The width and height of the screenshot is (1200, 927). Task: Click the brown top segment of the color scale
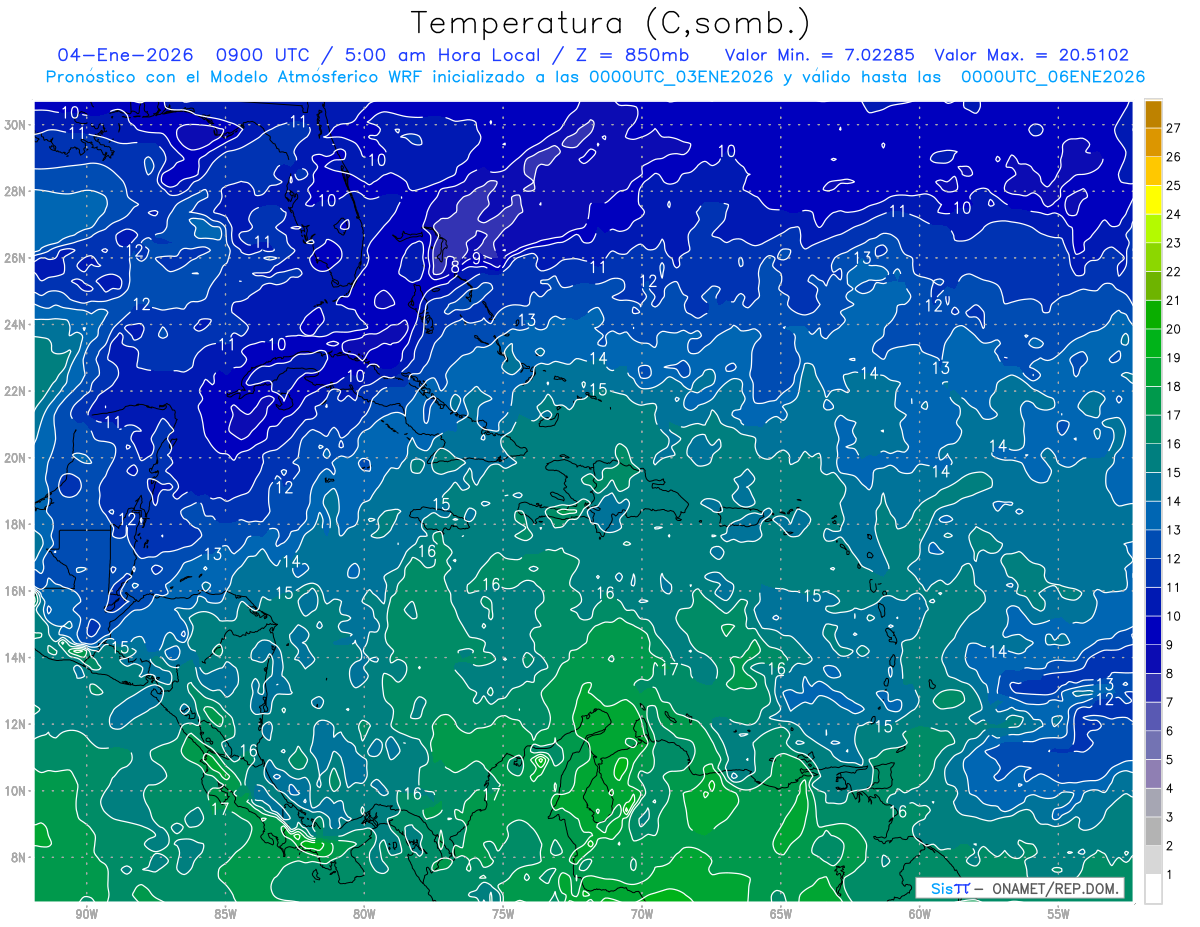[x=1153, y=114]
